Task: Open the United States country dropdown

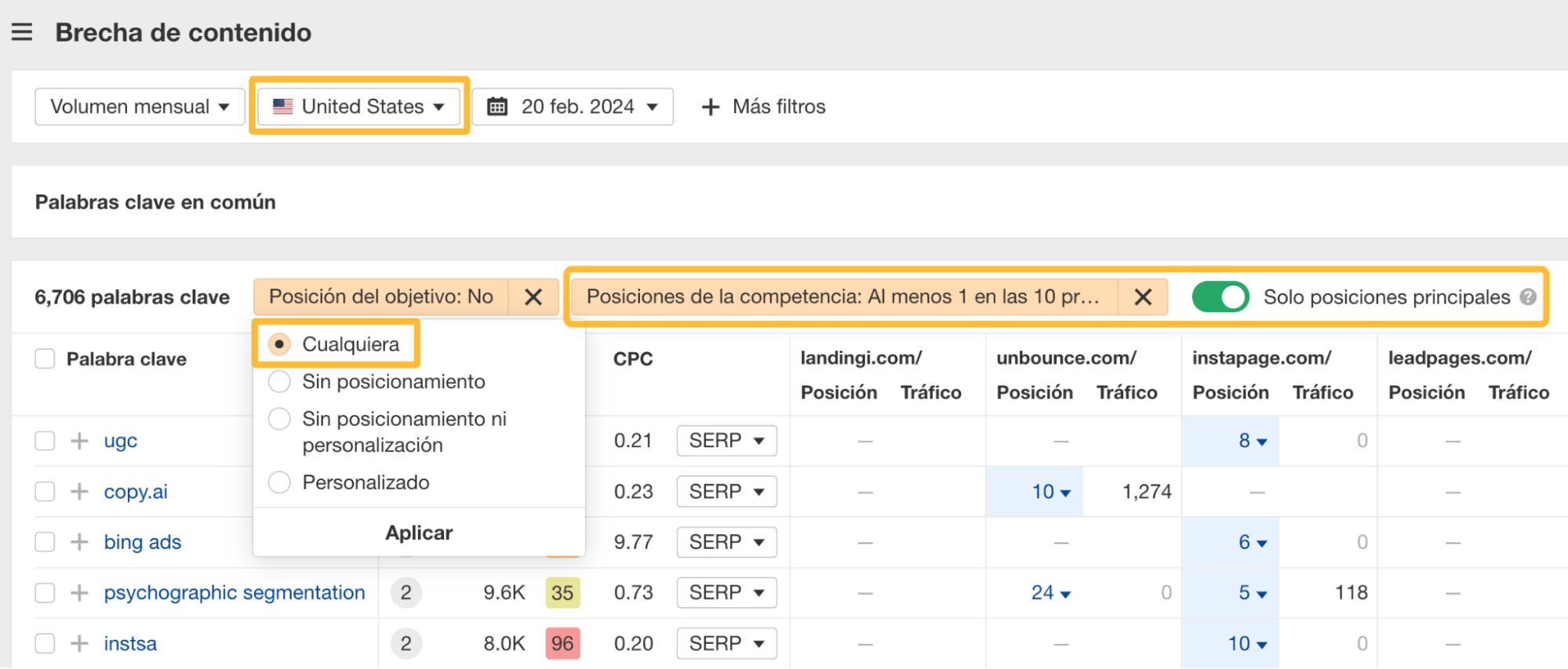Action: (359, 107)
